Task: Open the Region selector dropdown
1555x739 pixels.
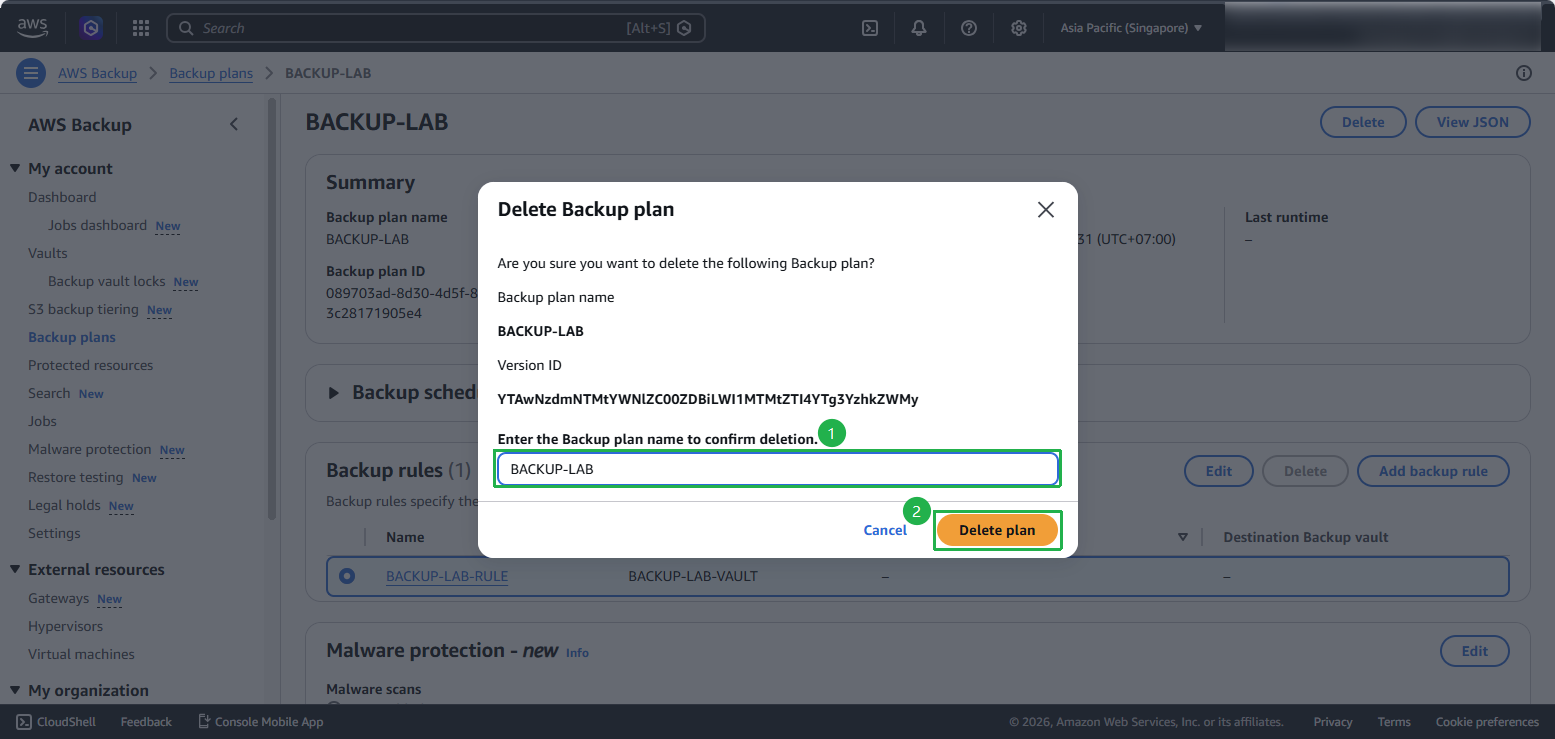Action: click(1131, 28)
